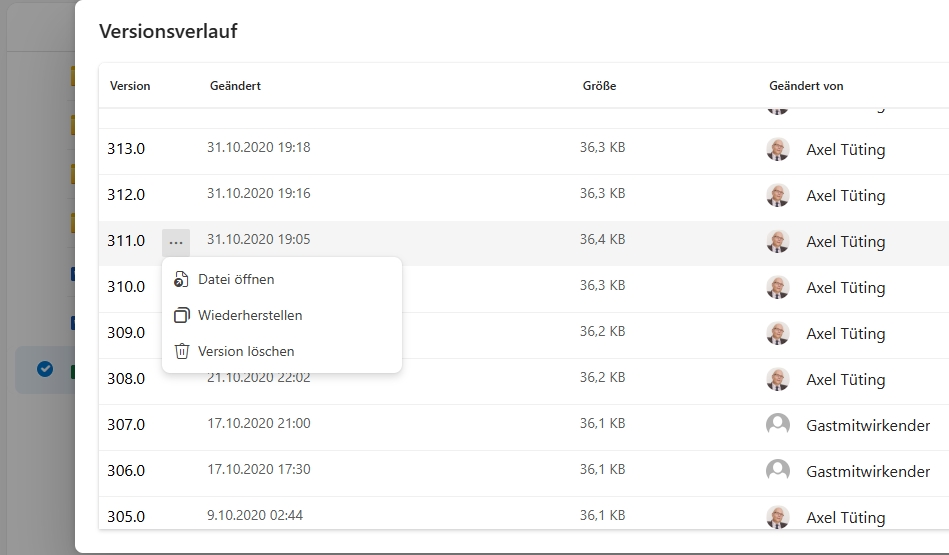949x555 pixels.
Task: Select Wiederherstellen in the context menu
Action: (x=250, y=315)
